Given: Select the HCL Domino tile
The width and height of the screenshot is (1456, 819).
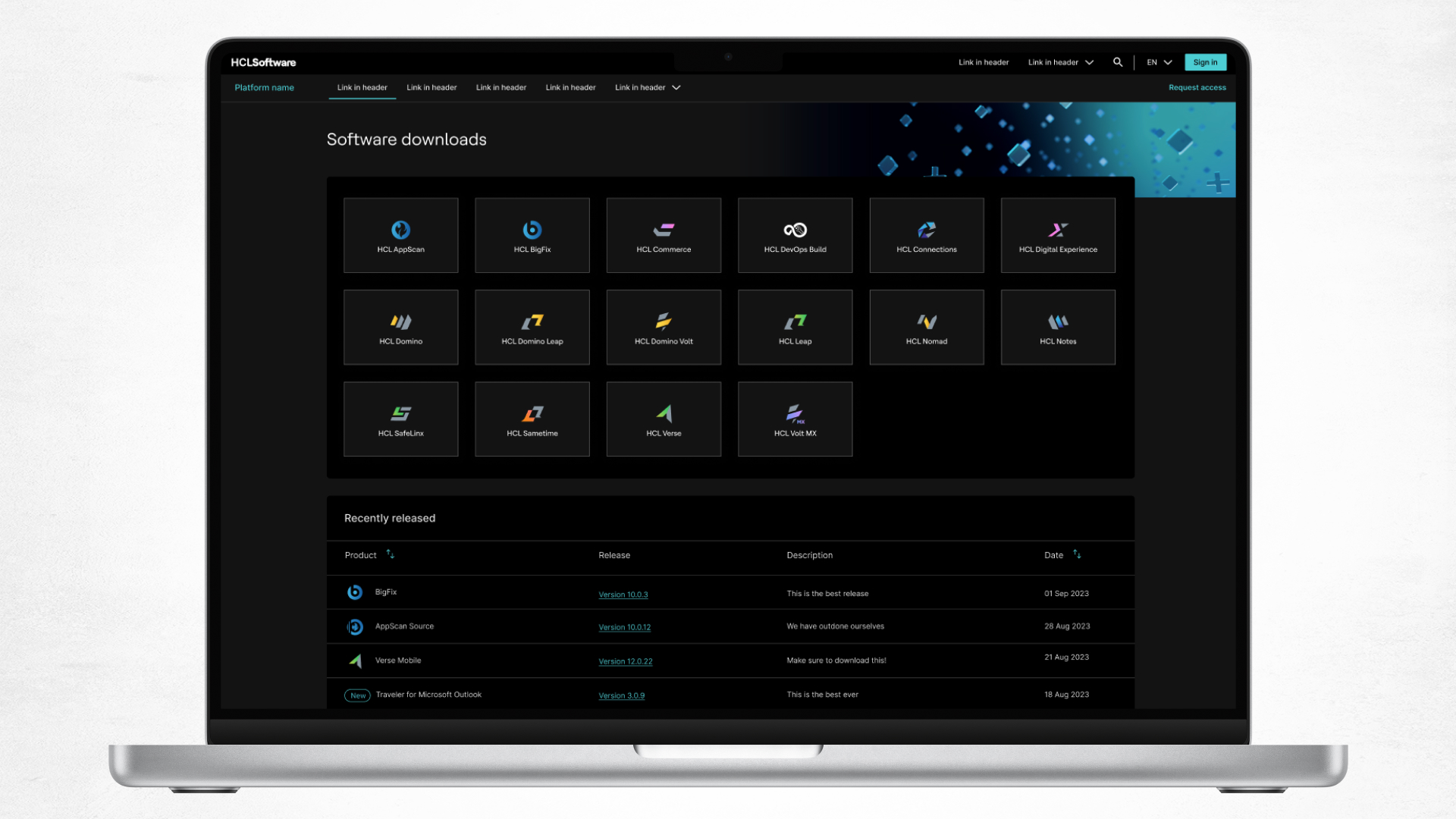Looking at the screenshot, I should pyautogui.click(x=400, y=328).
